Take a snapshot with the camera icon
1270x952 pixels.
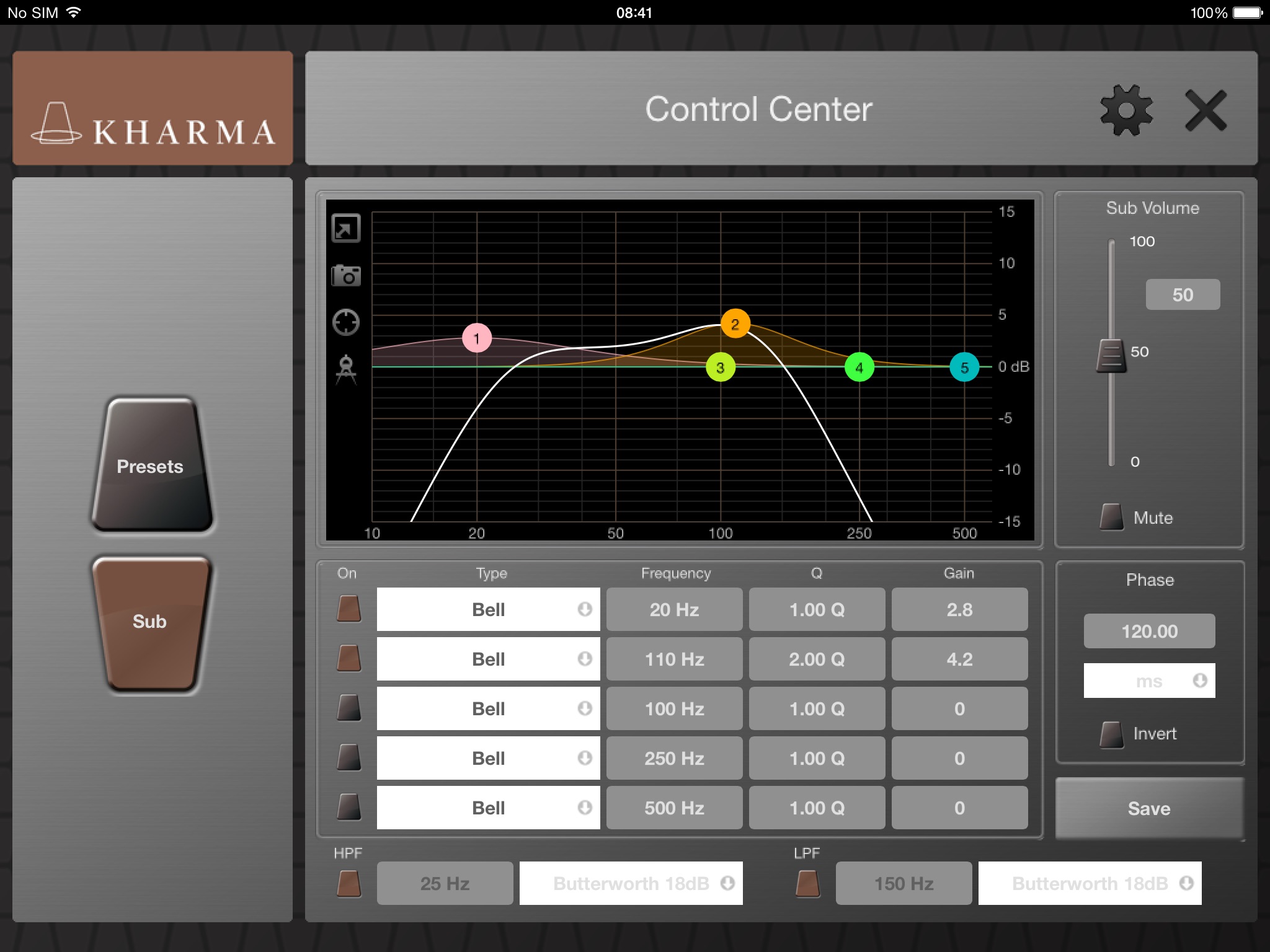point(346,275)
